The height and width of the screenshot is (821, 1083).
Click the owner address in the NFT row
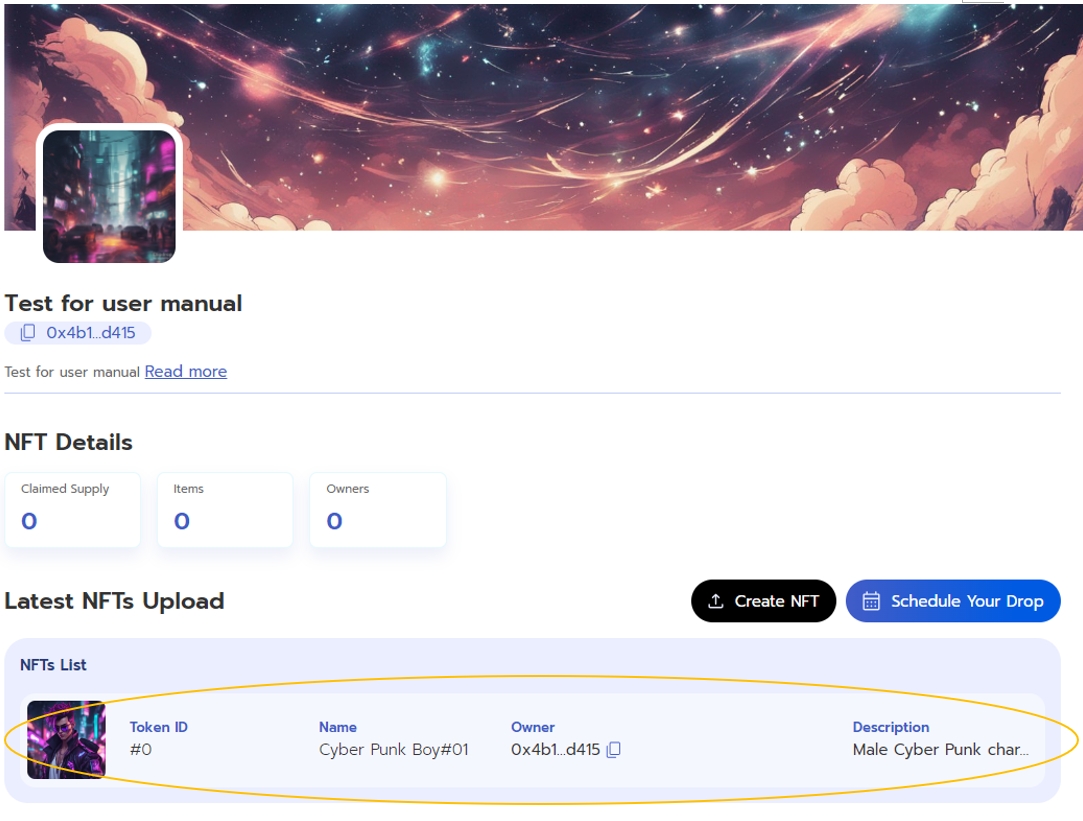click(x=555, y=749)
